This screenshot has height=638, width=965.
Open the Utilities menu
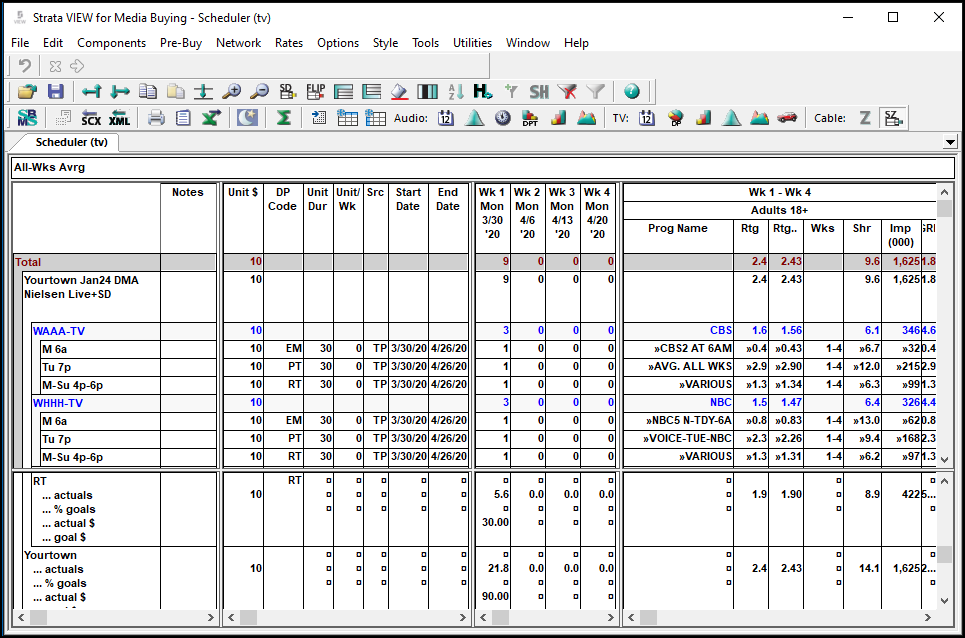pos(472,43)
